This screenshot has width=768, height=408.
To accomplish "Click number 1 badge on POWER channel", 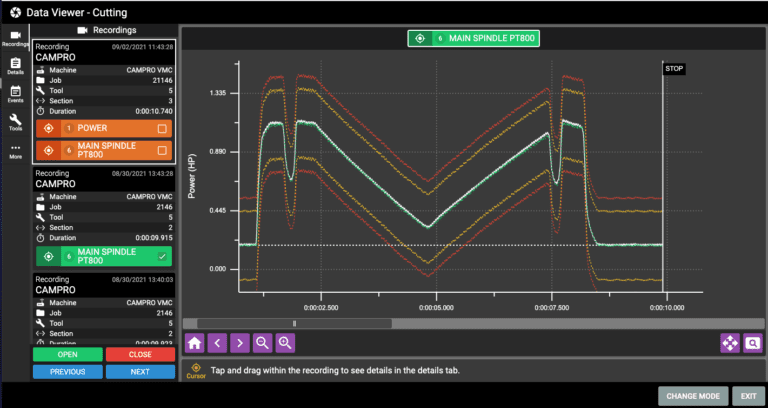I will point(69,128).
